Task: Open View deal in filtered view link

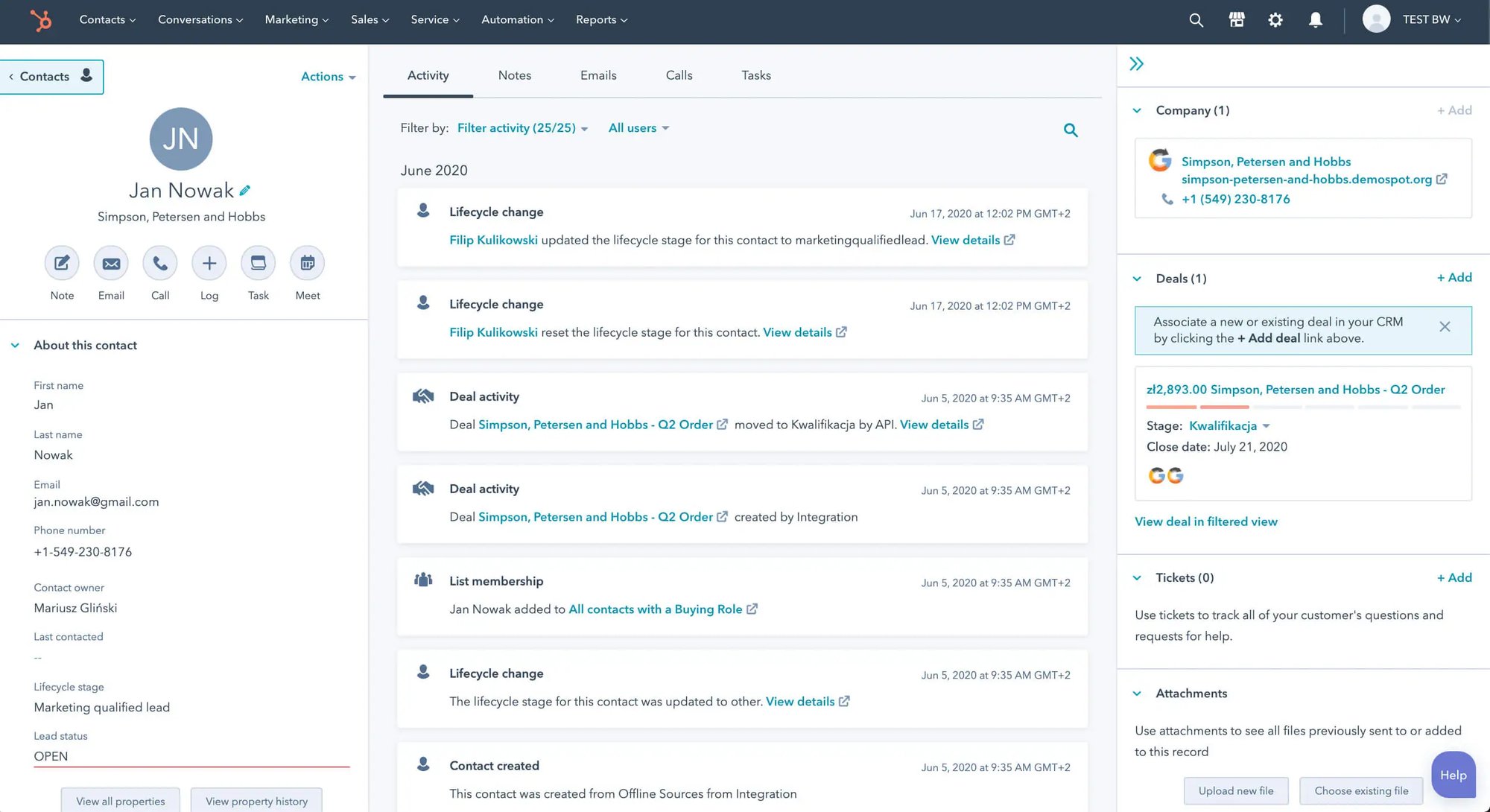Action: [x=1205, y=522]
